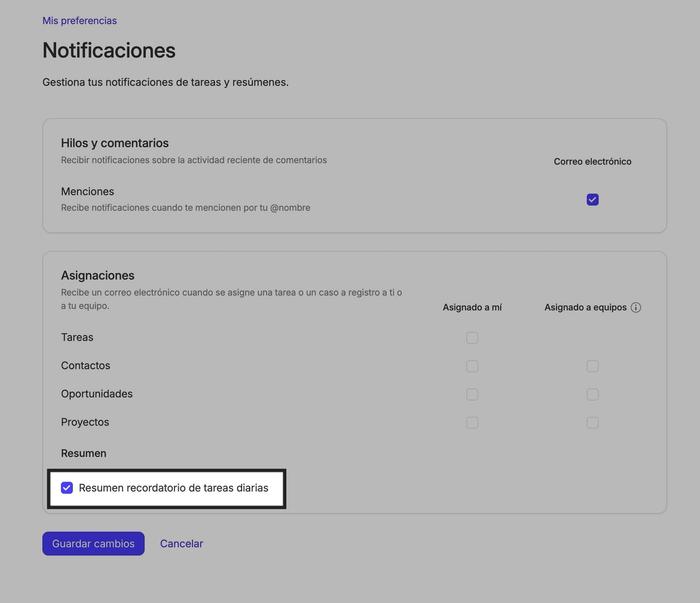Click 'Recibe notificaciones cuando te mencionen' description

pos(186,208)
